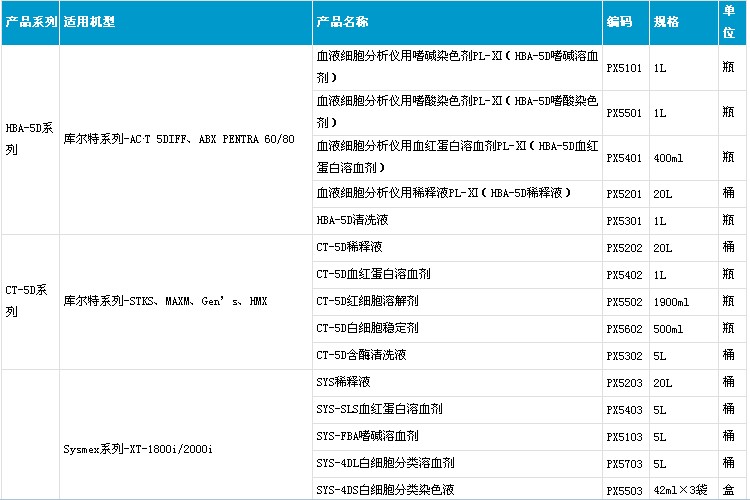Click the 产品系列 column header
The image size is (750, 500).
click(x=30, y=21)
